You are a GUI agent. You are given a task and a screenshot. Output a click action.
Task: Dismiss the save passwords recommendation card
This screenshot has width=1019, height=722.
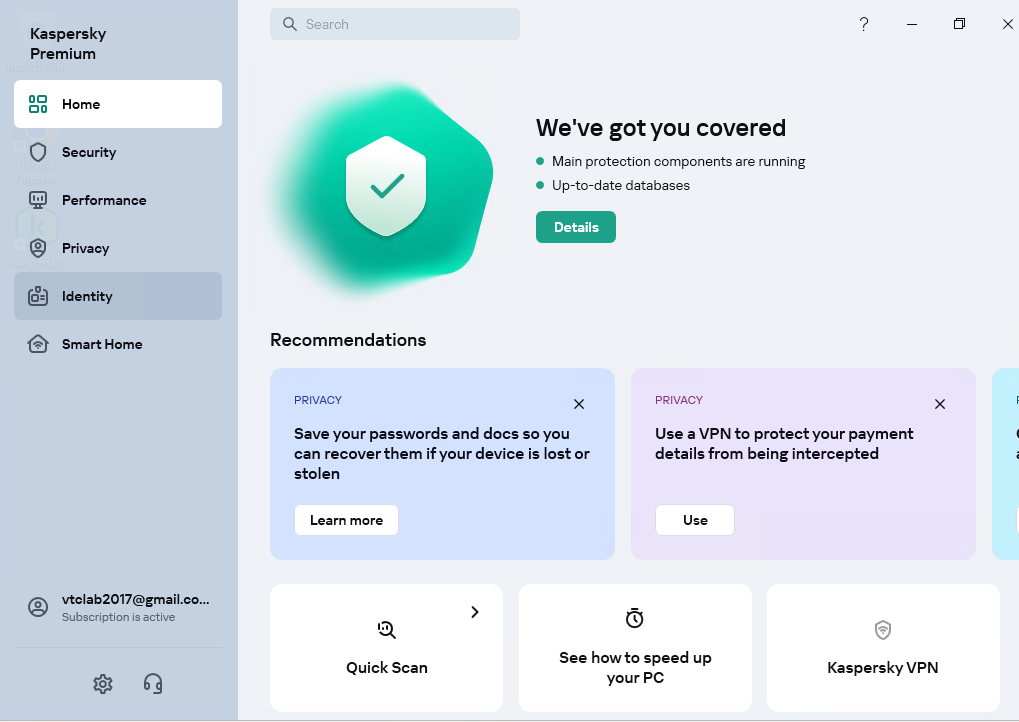coord(579,404)
